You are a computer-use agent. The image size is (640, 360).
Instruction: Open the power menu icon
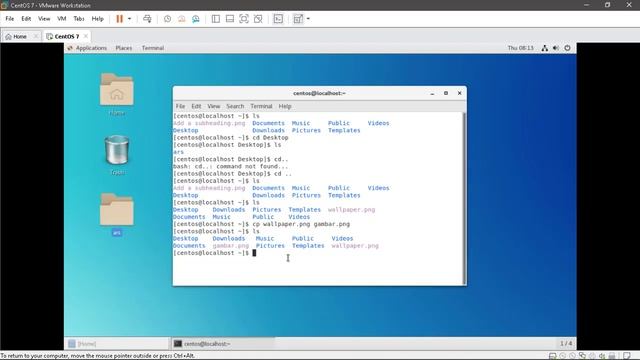point(567,48)
